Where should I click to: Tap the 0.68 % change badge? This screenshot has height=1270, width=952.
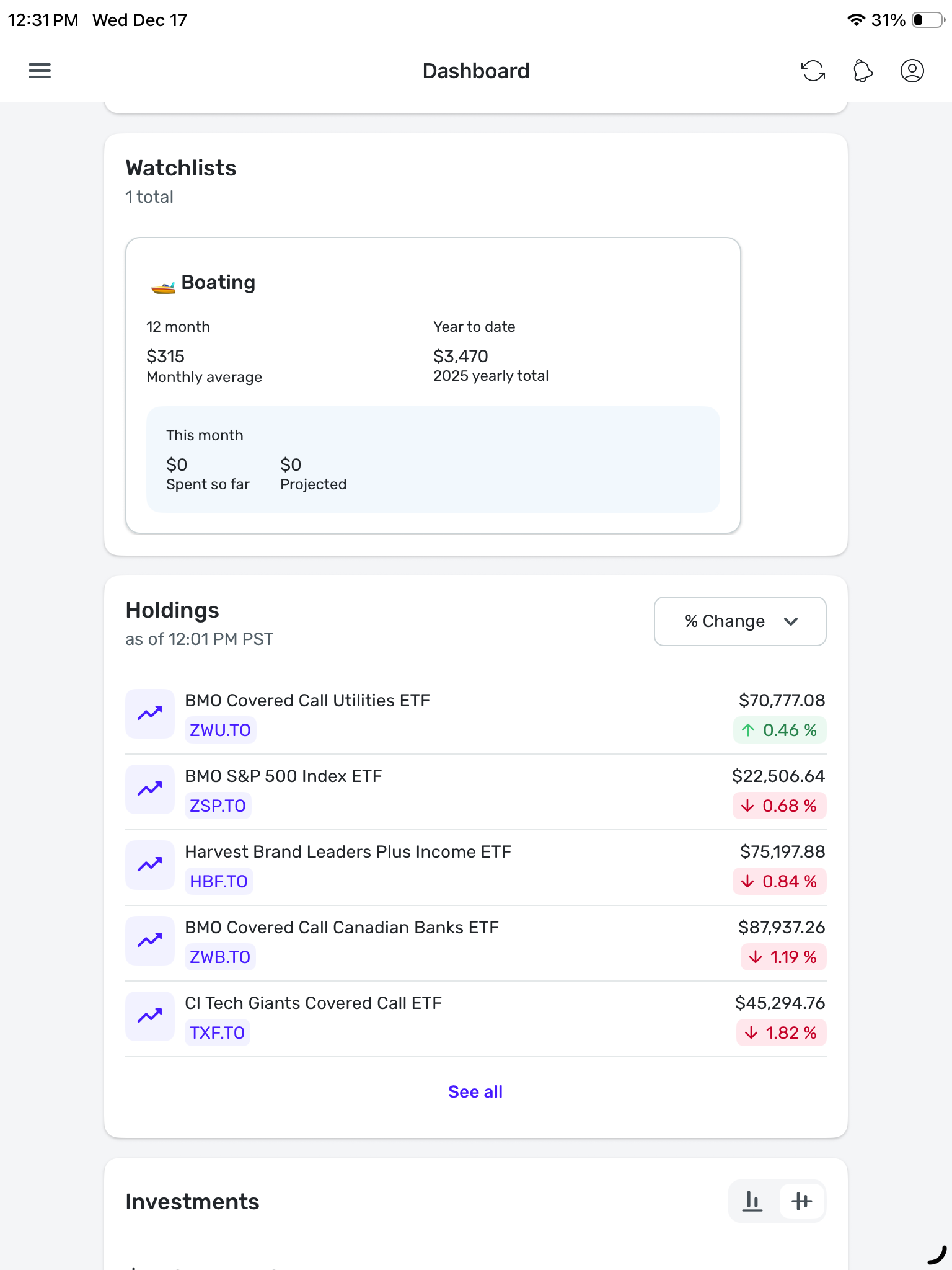tap(780, 806)
